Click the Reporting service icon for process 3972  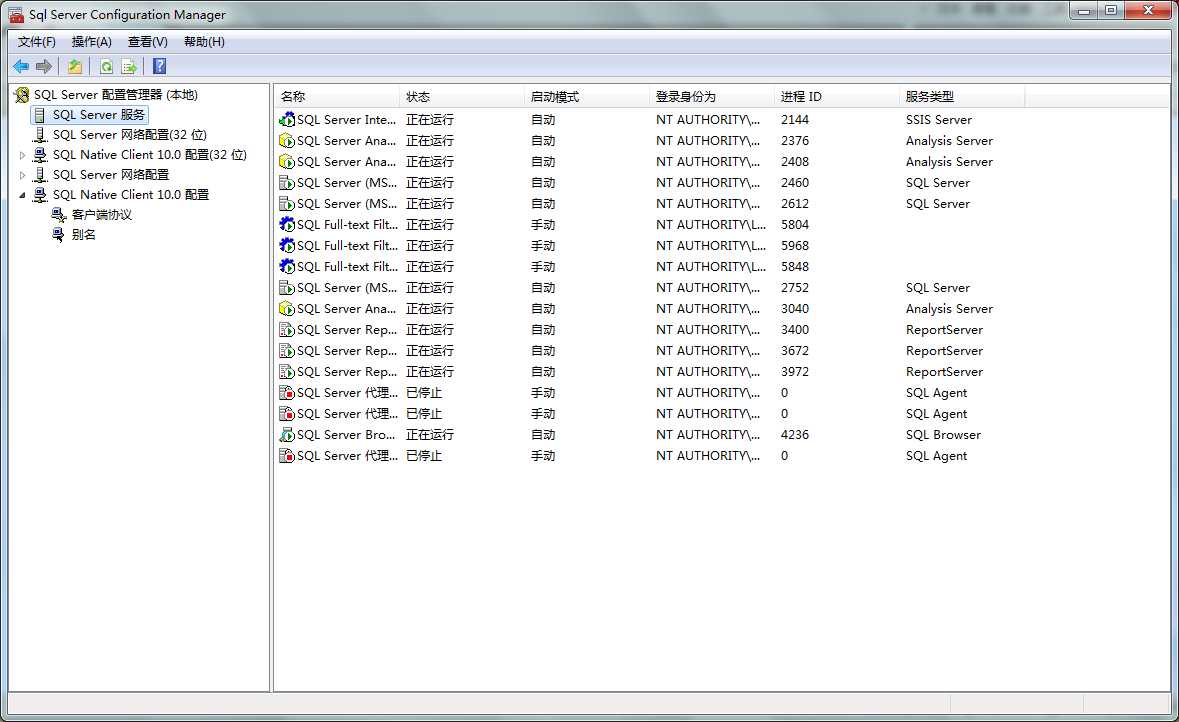[x=286, y=372]
